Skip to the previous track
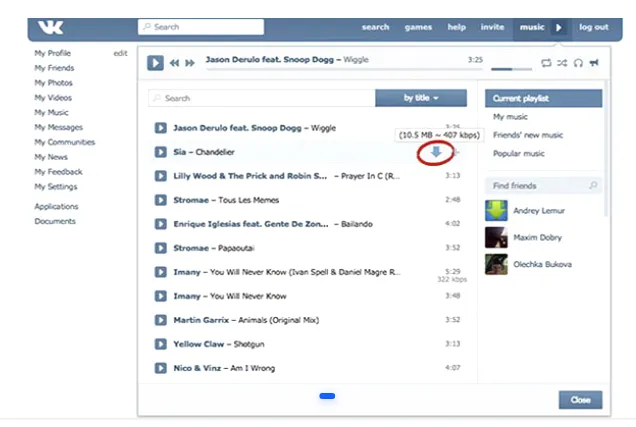 tap(174, 63)
